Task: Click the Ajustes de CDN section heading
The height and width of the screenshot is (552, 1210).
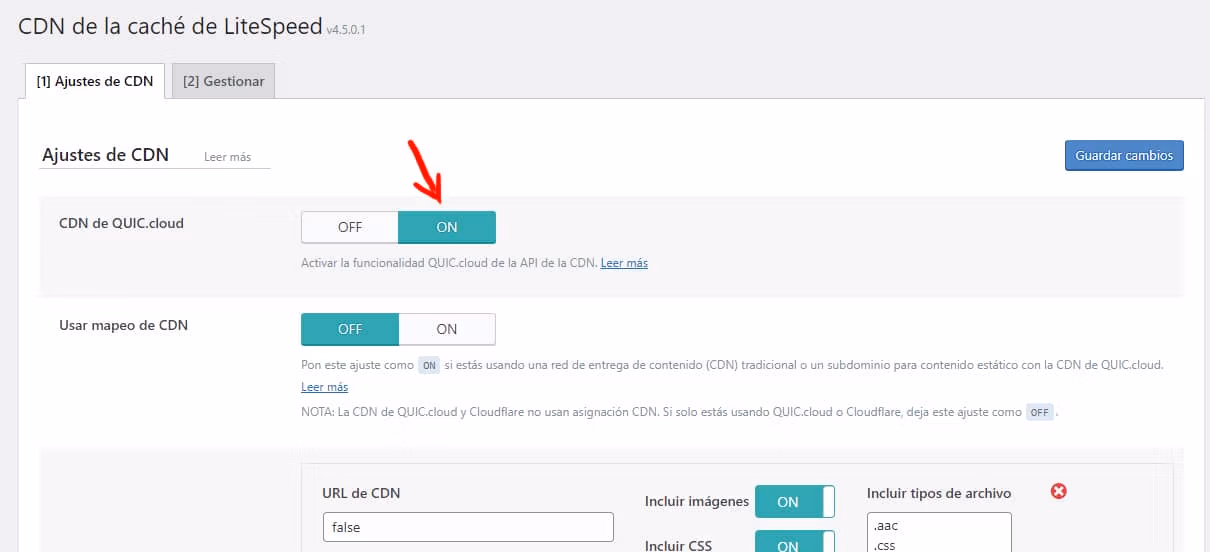Action: tap(105, 155)
